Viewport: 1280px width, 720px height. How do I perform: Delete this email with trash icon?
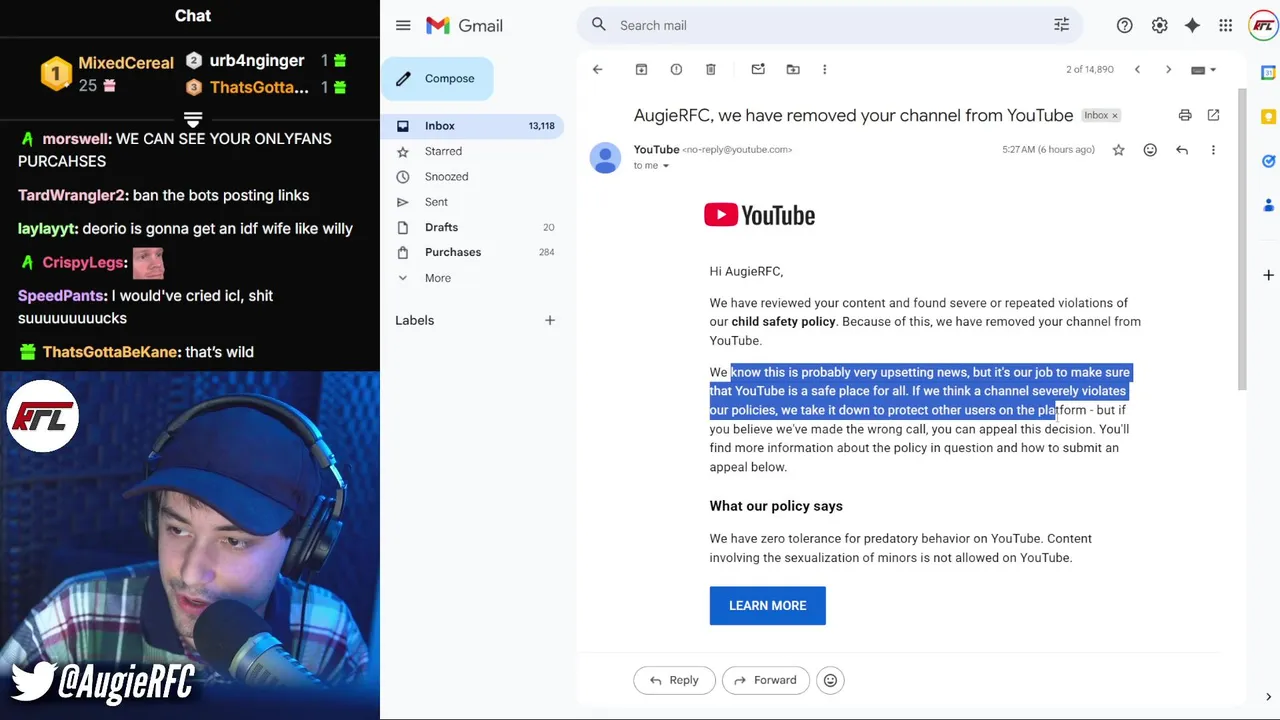[711, 69]
